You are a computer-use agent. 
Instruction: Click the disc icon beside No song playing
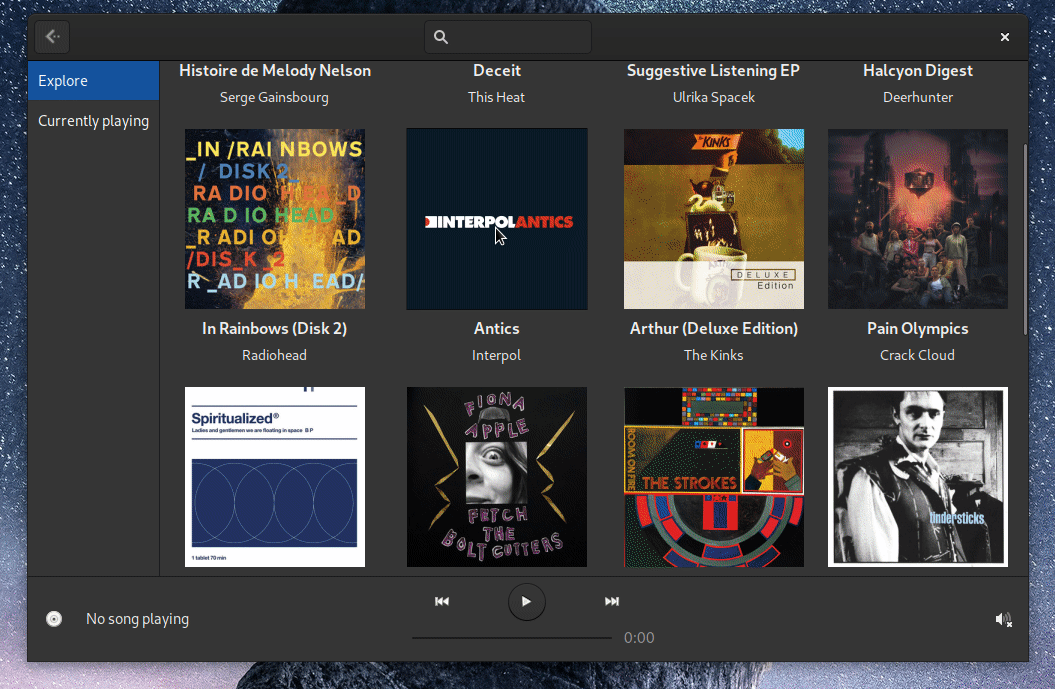(54, 619)
